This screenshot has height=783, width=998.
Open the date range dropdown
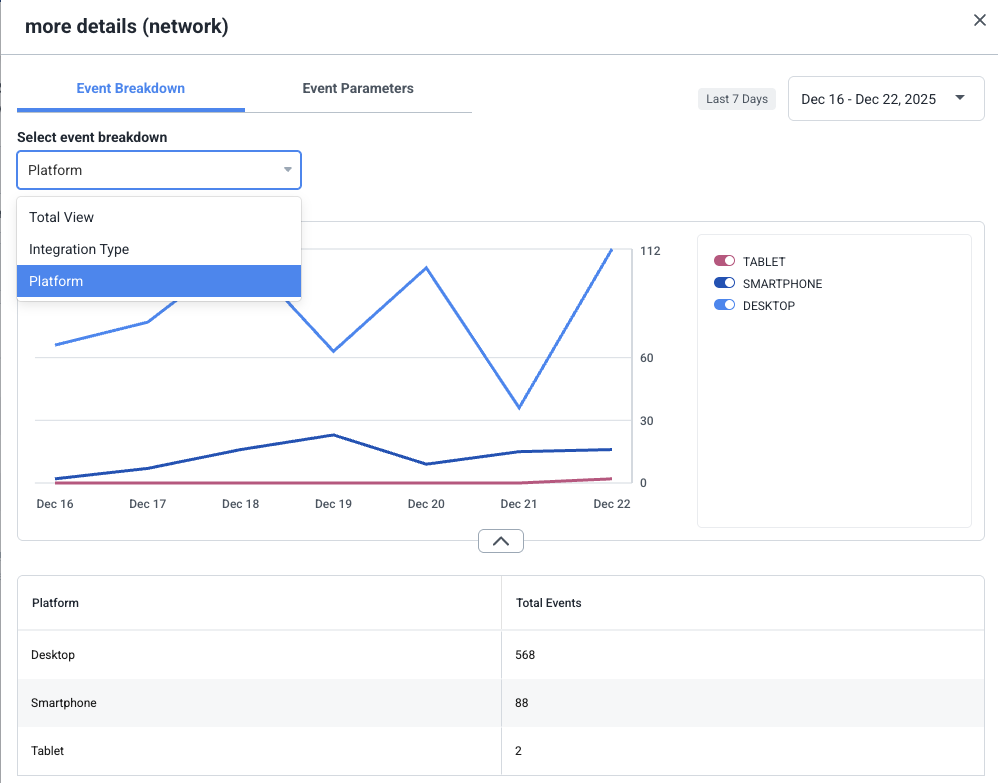[x=886, y=99]
